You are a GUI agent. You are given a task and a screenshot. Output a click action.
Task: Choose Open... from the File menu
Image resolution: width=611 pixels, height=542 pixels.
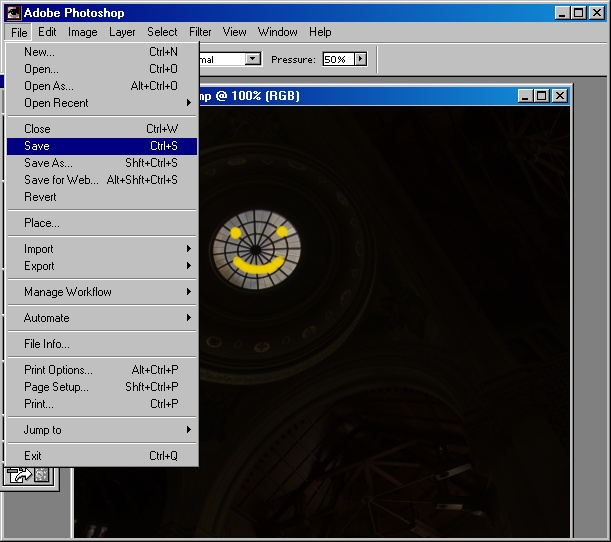(x=102, y=69)
